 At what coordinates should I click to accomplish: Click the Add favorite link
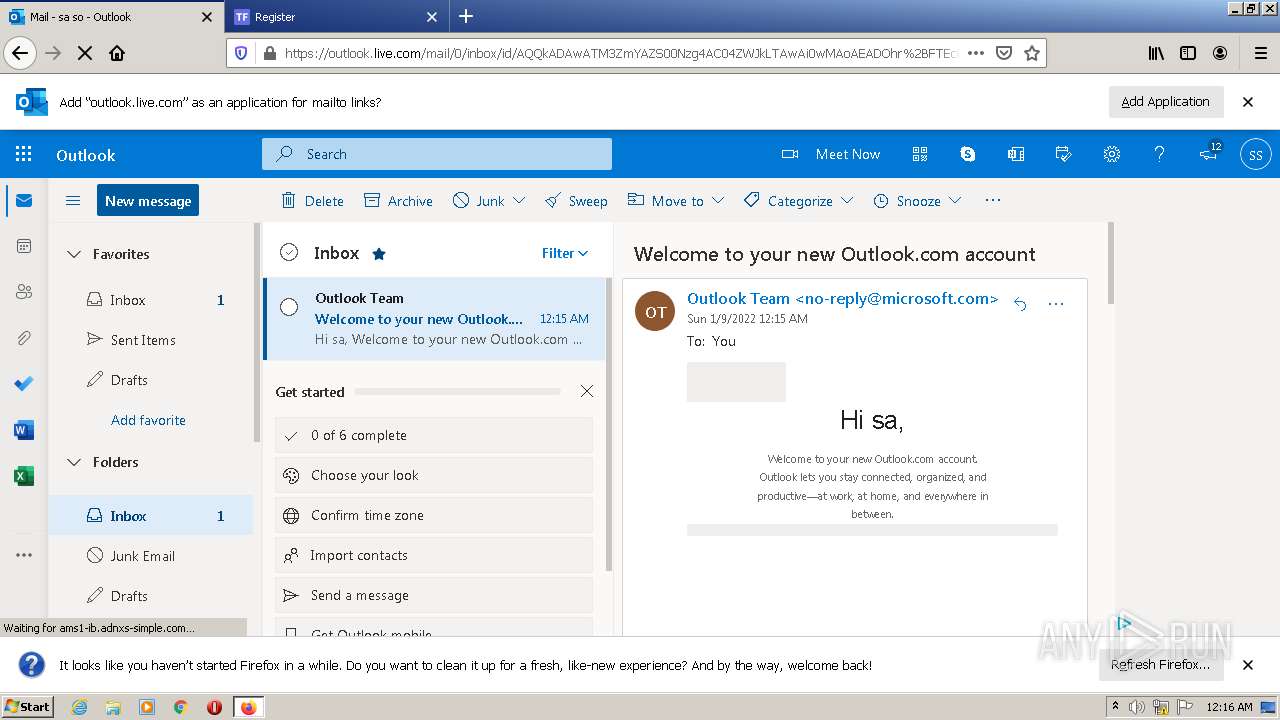point(148,420)
